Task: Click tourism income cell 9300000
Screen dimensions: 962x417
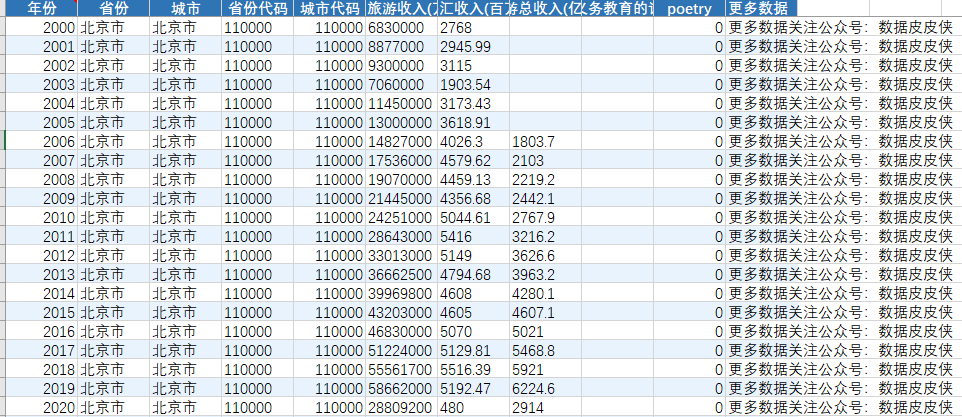Action: coord(401,66)
